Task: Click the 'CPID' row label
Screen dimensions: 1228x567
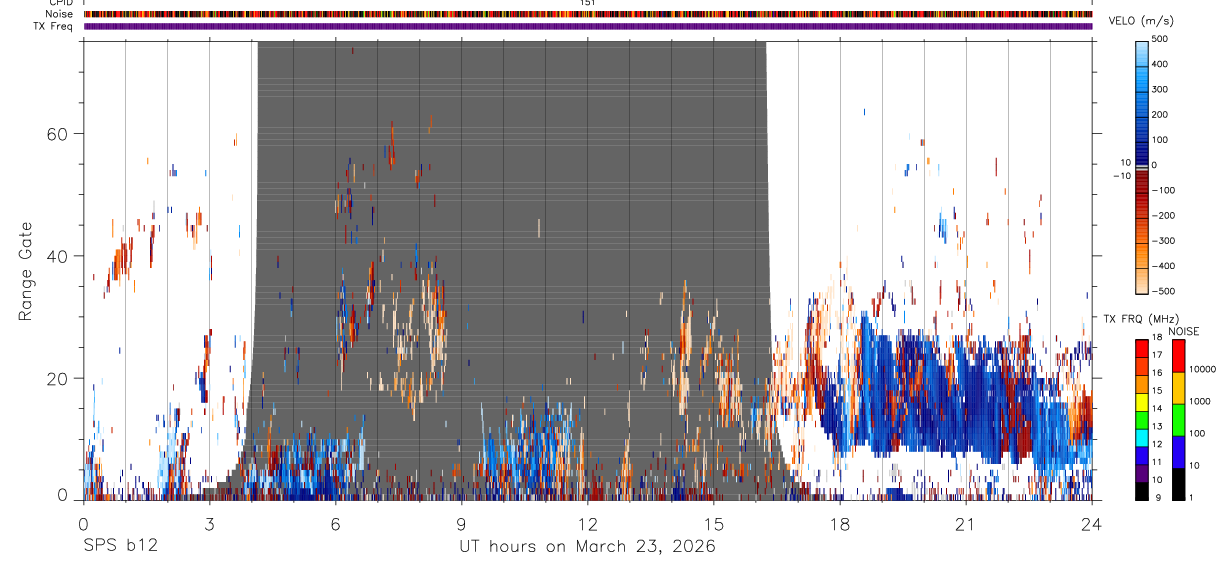Action: (x=60, y=3)
